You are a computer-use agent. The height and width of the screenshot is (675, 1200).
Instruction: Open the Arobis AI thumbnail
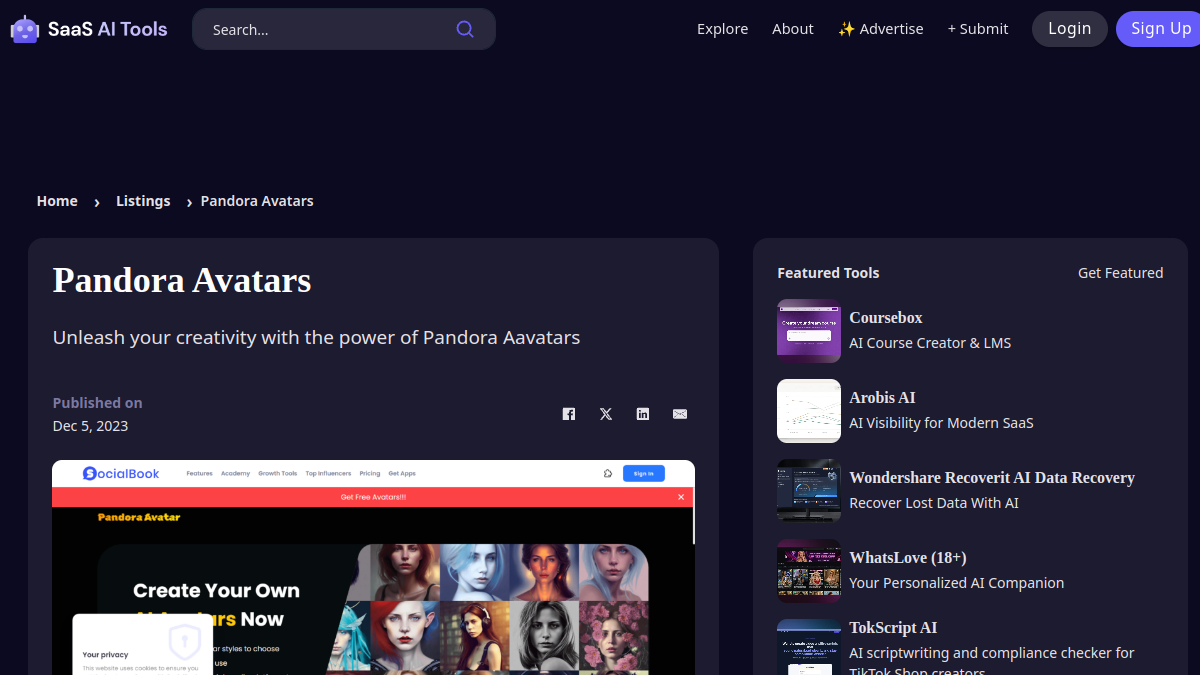click(x=809, y=411)
